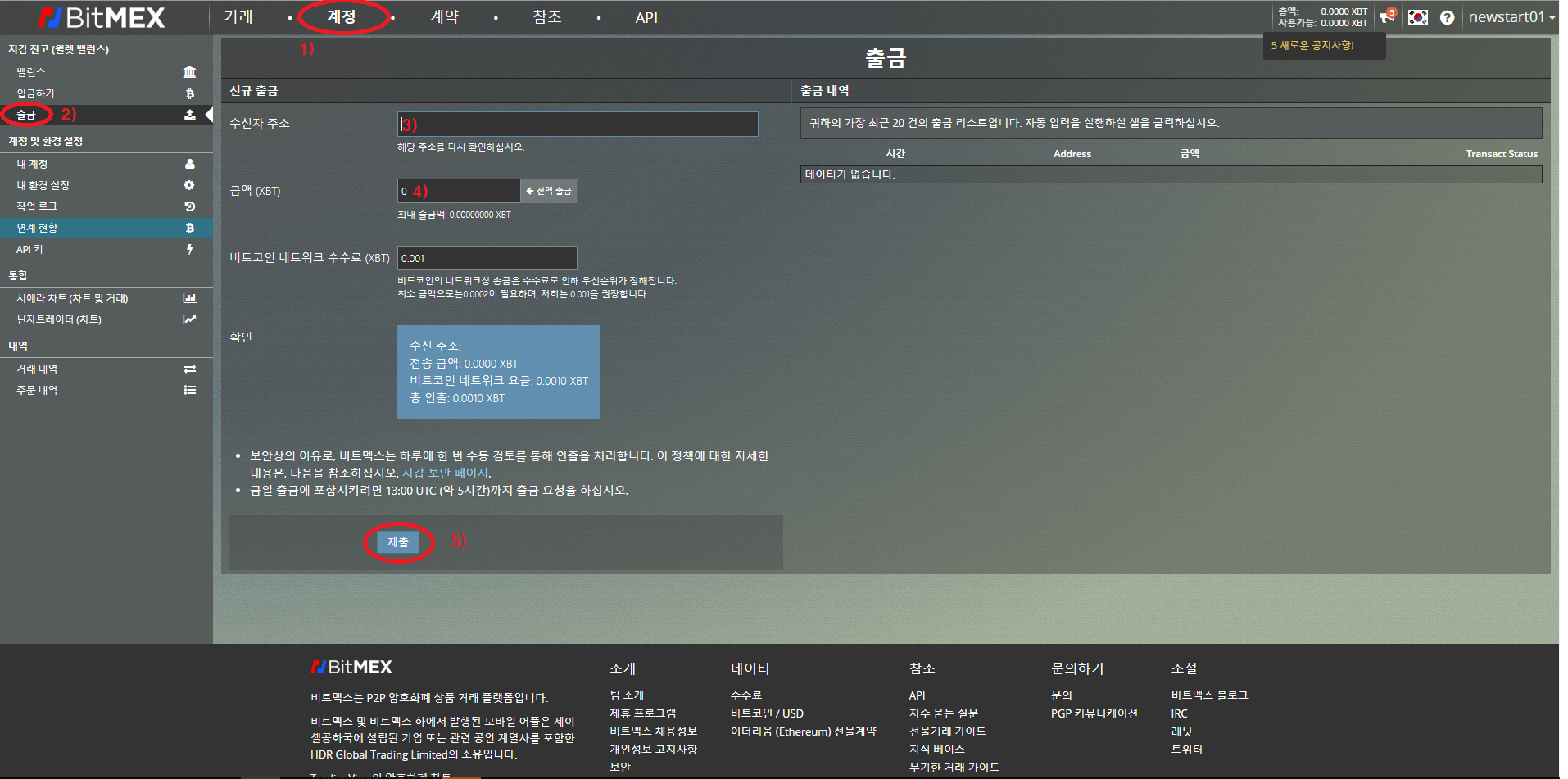
Task: Click the 시간 column header
Action: coord(895,153)
